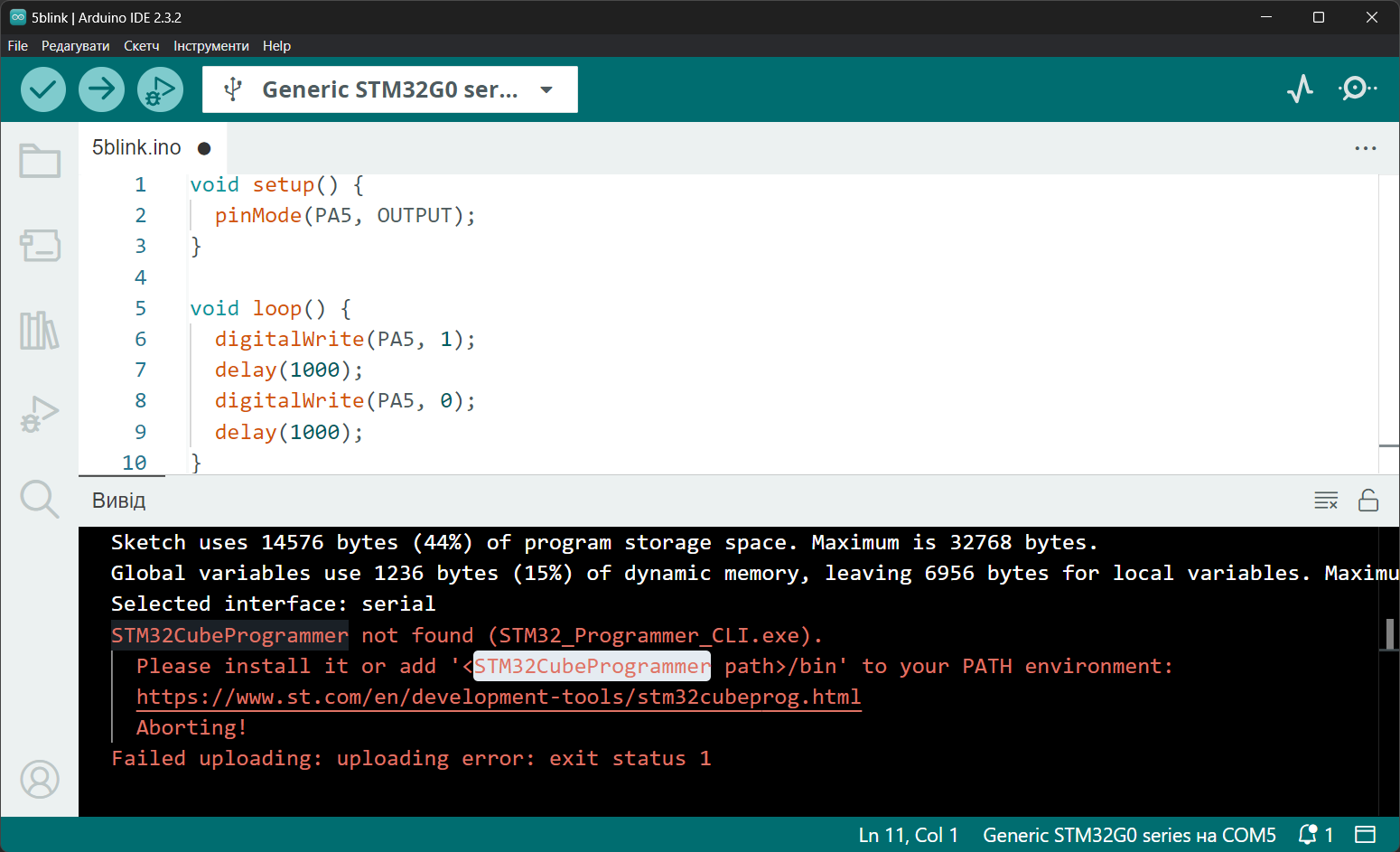Upload the sketch with the arrow button
This screenshot has width=1400, height=852.
[x=101, y=89]
